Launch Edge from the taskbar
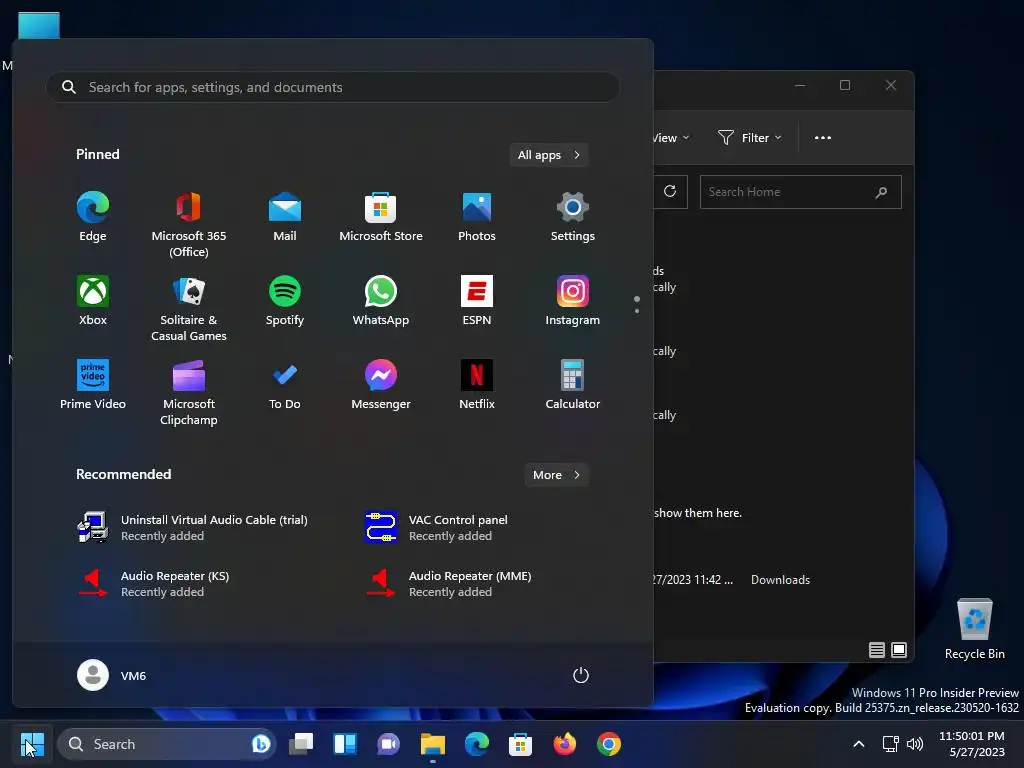1024x768 pixels. 477,744
